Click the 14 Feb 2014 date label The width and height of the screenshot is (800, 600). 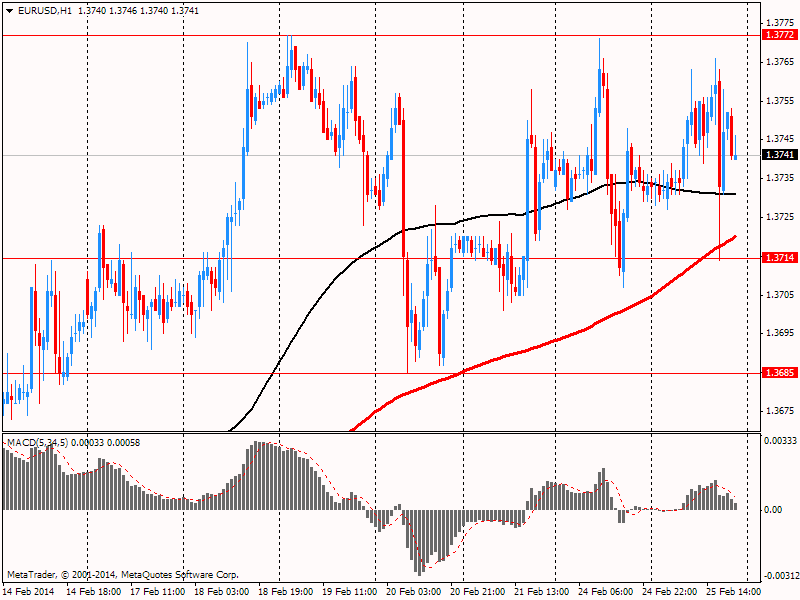tap(30, 592)
